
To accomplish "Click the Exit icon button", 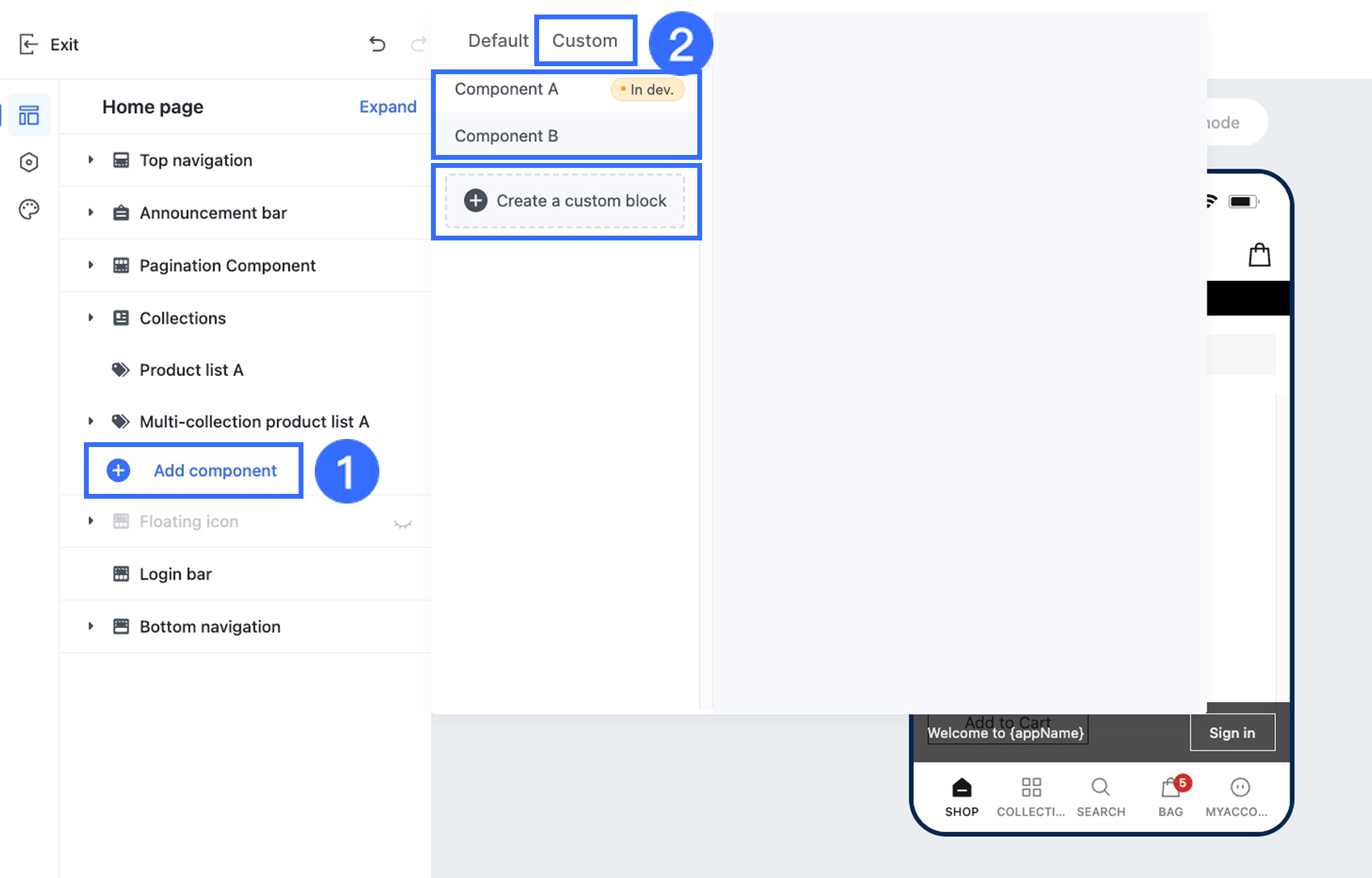I will [29, 44].
